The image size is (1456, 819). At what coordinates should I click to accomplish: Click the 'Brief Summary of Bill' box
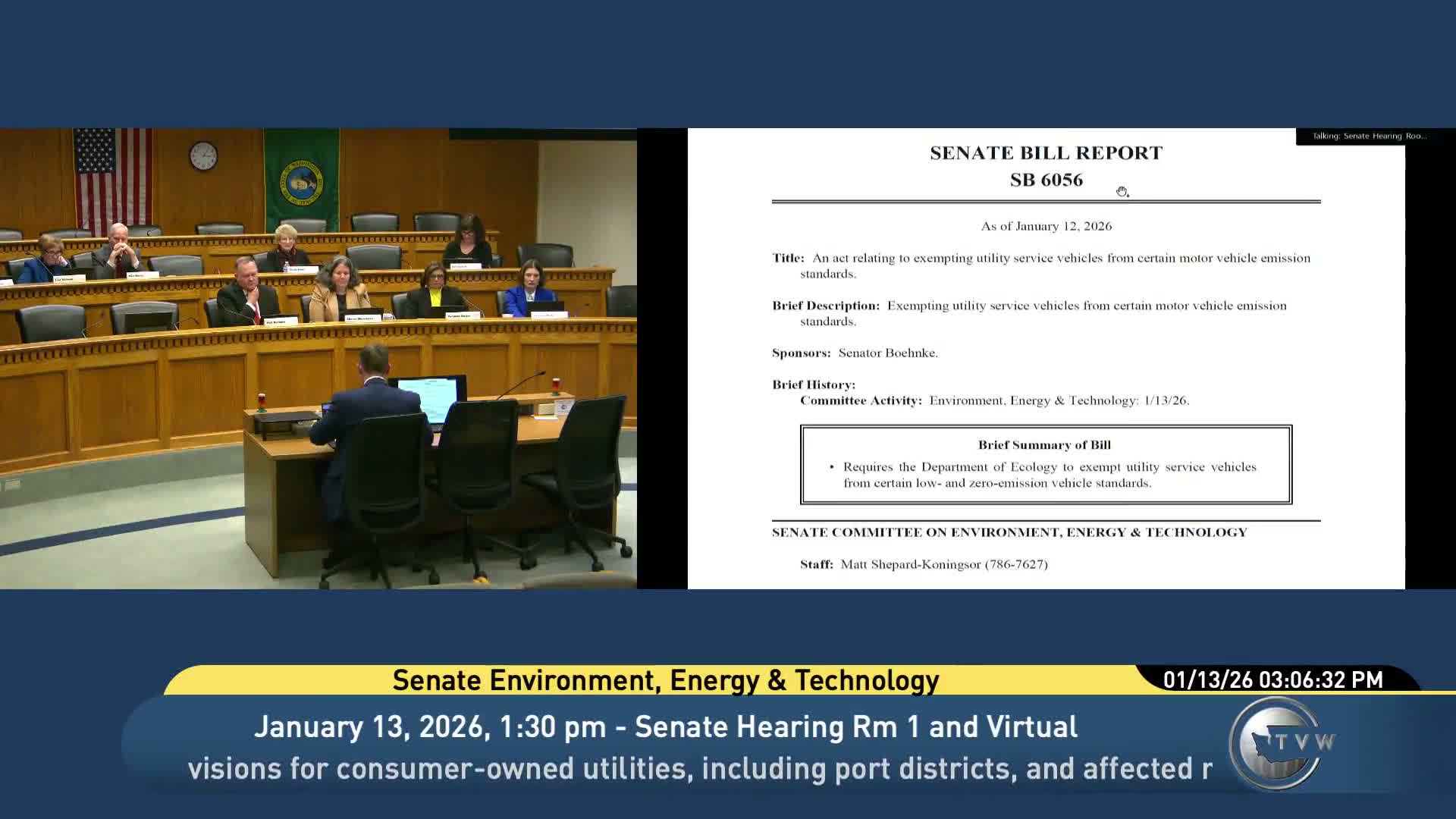tap(1046, 464)
